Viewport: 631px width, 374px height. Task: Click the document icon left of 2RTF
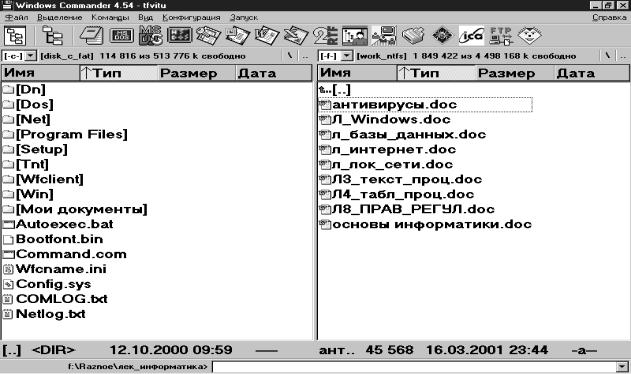click(x=296, y=36)
